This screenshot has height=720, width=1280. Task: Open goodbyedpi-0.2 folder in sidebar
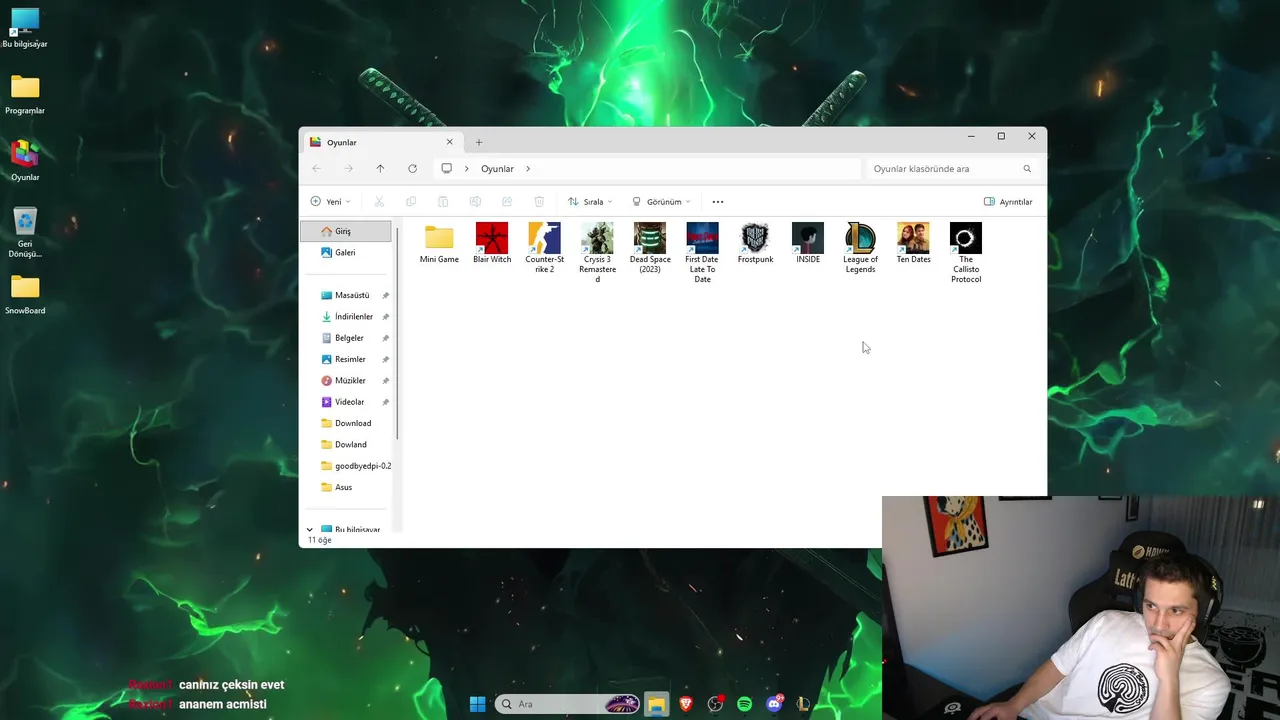coord(346,465)
